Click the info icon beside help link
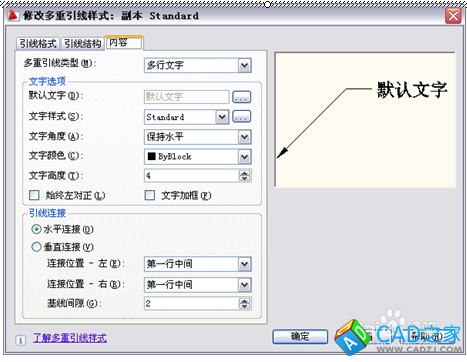The image size is (467, 362). click(x=21, y=340)
